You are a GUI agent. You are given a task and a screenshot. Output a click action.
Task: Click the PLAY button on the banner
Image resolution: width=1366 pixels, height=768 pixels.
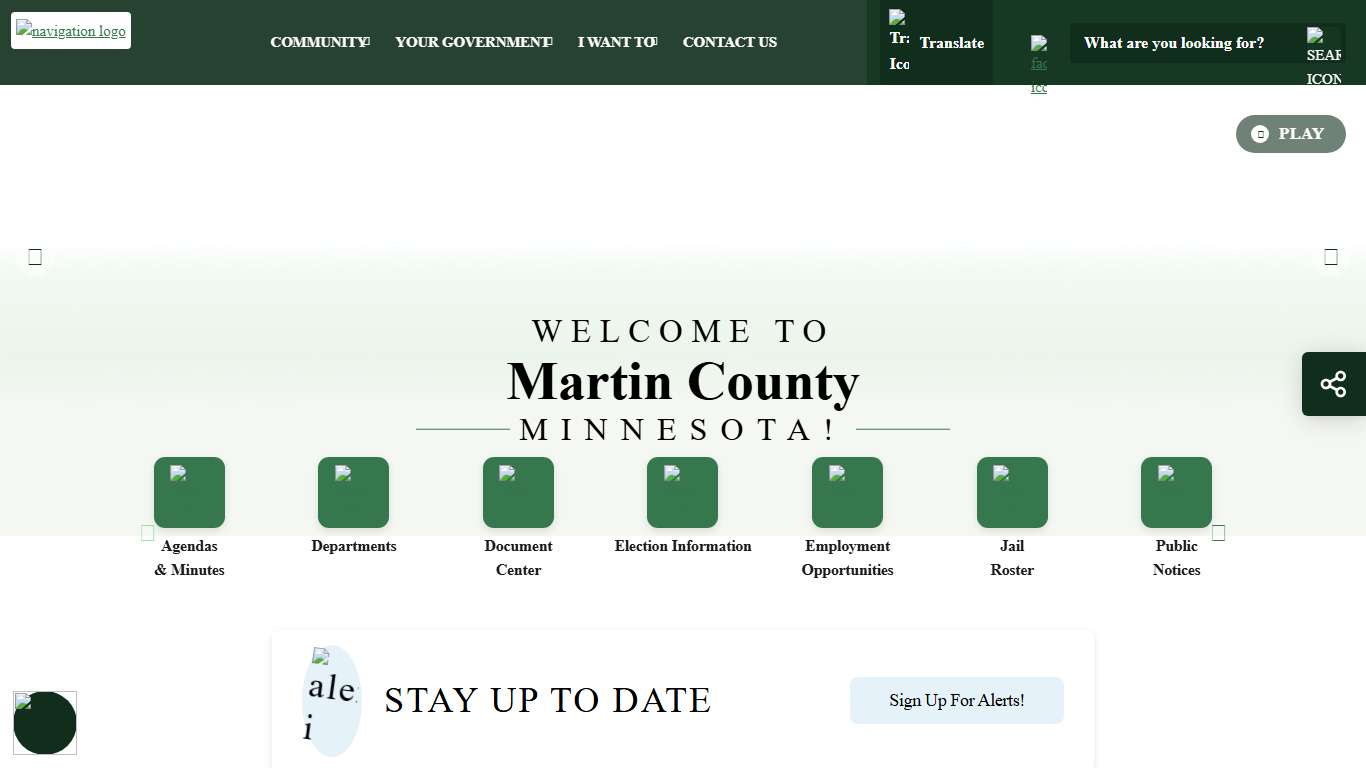coord(1290,133)
